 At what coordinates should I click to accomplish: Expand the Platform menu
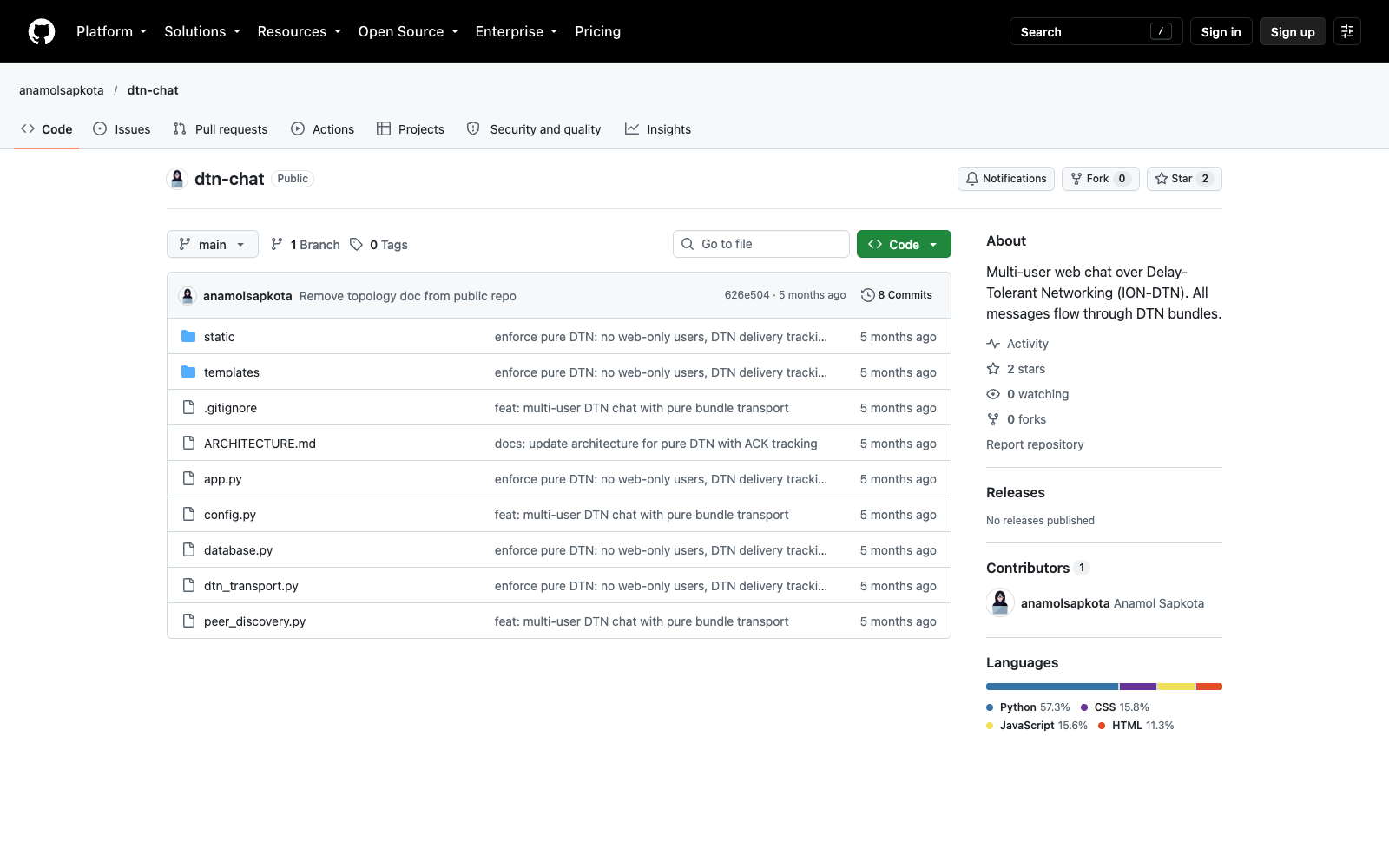pos(111,31)
